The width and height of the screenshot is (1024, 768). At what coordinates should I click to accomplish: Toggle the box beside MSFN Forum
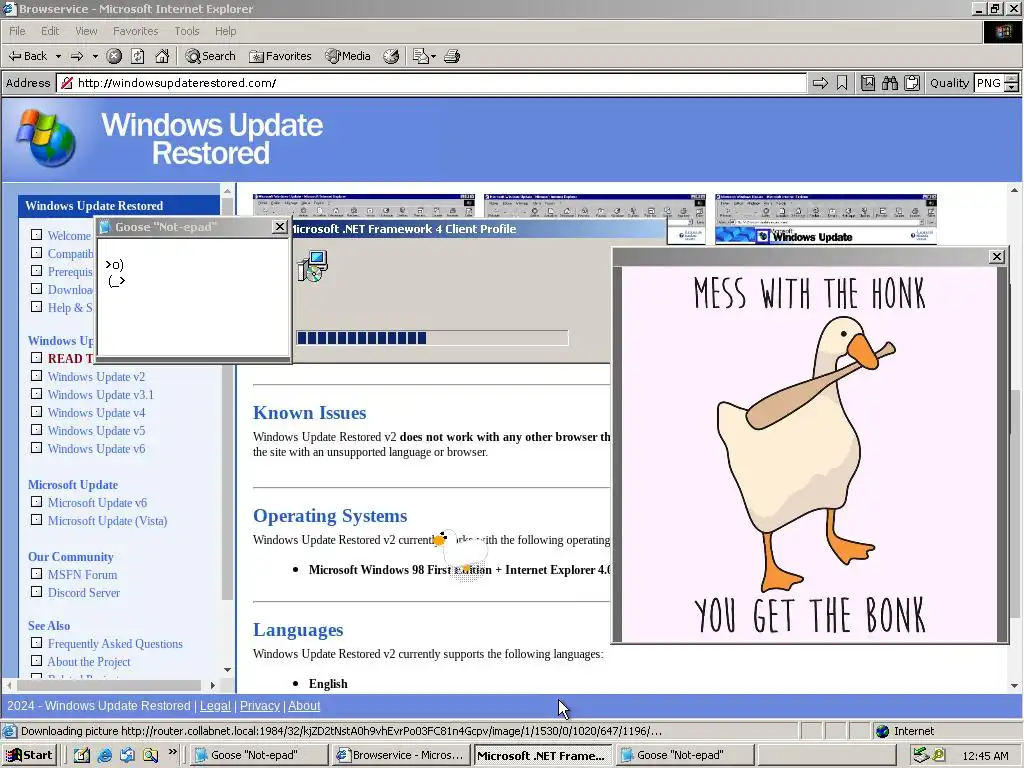[37, 574]
